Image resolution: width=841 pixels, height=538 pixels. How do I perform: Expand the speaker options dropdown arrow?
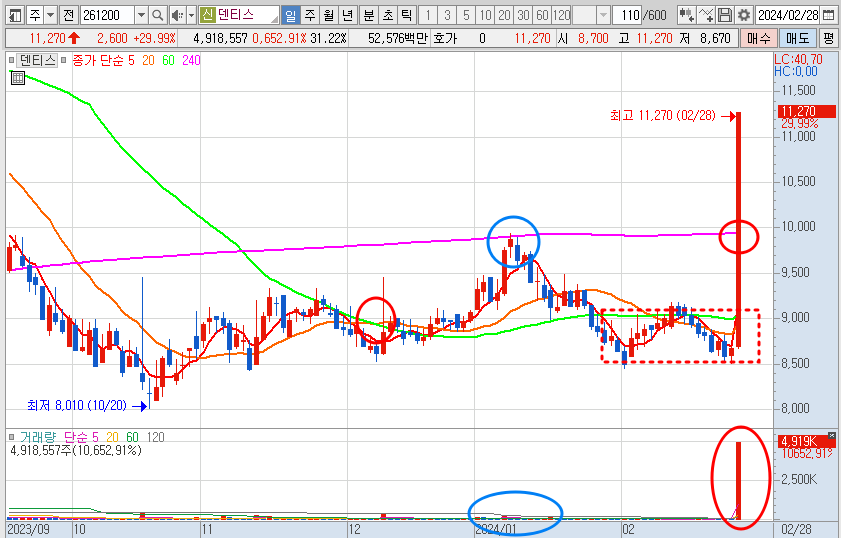pos(191,15)
